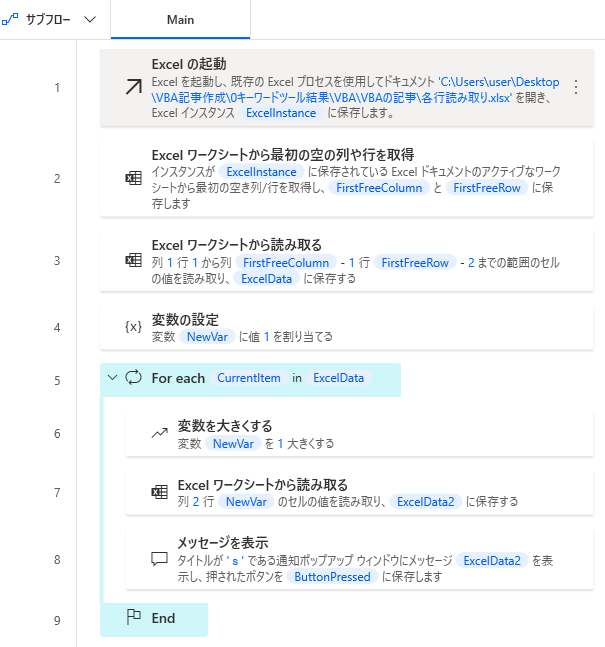Click the For each loop icon

pyautogui.click(x=133, y=378)
